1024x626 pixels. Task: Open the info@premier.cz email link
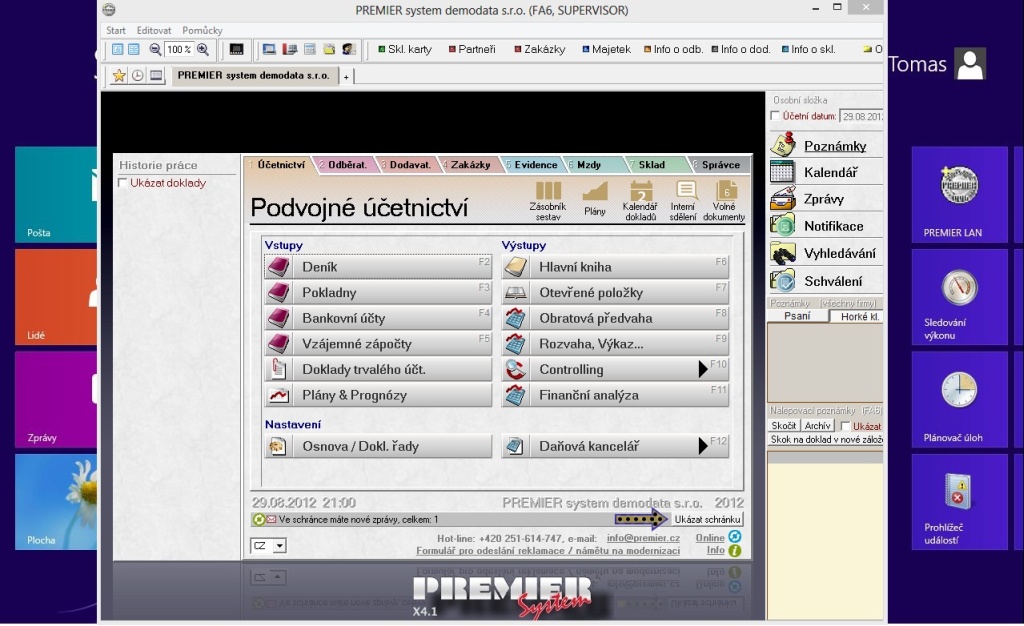(643, 538)
